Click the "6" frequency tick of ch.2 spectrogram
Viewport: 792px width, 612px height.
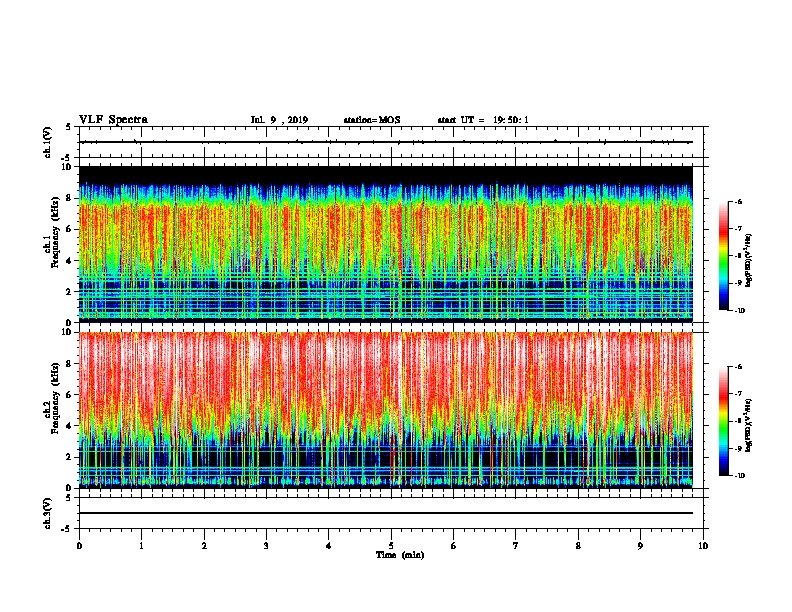[x=69, y=395]
